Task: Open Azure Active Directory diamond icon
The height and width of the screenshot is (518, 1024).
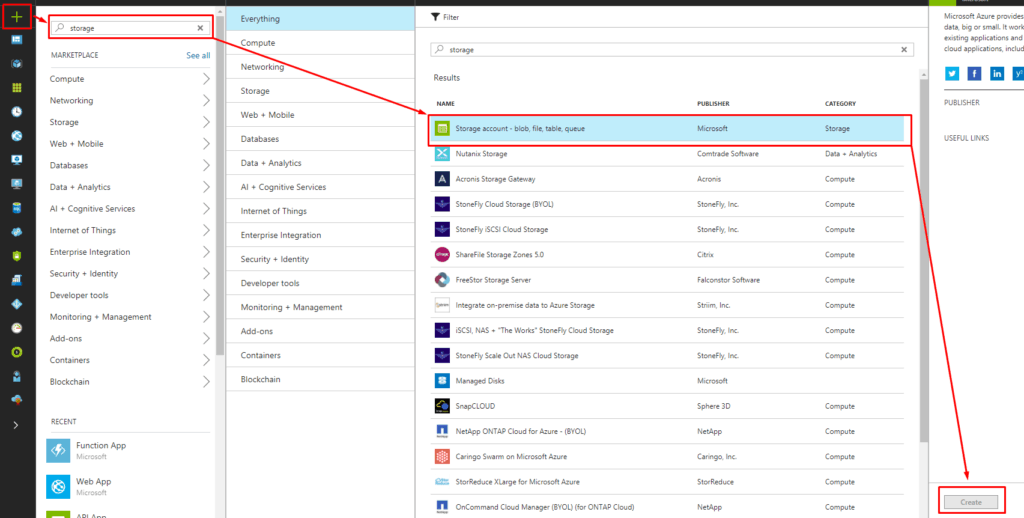Action: (x=17, y=304)
